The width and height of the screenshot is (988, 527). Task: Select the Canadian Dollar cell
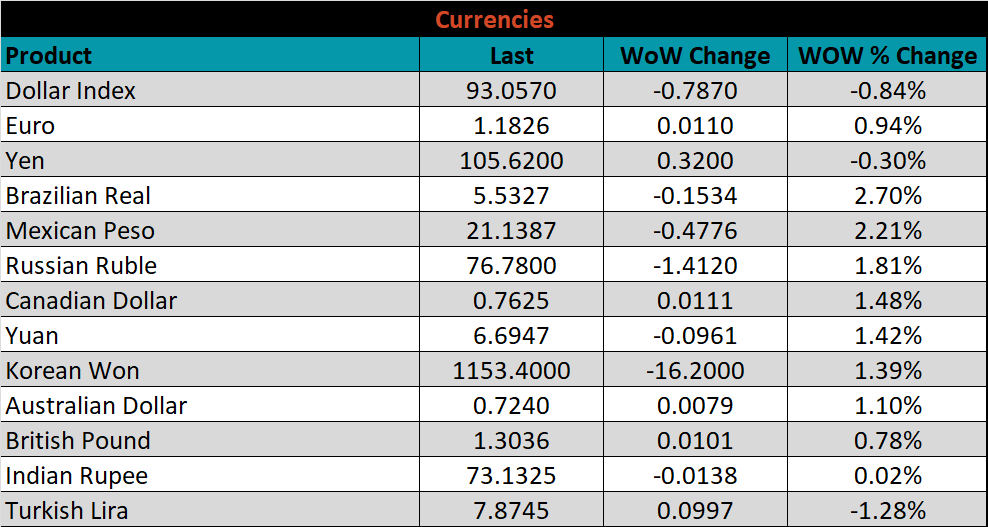pyautogui.click(x=91, y=301)
